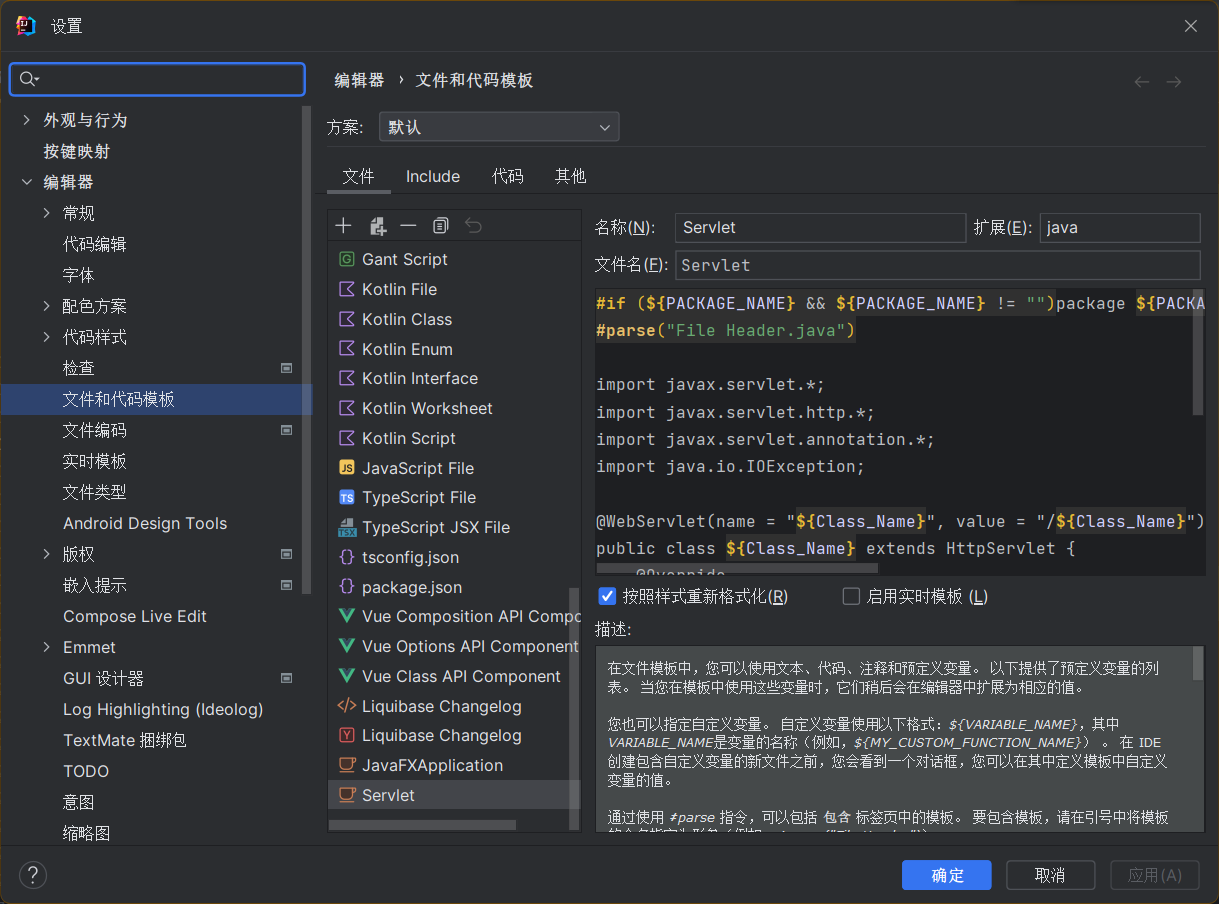Click the add template plus icon

pos(344,226)
